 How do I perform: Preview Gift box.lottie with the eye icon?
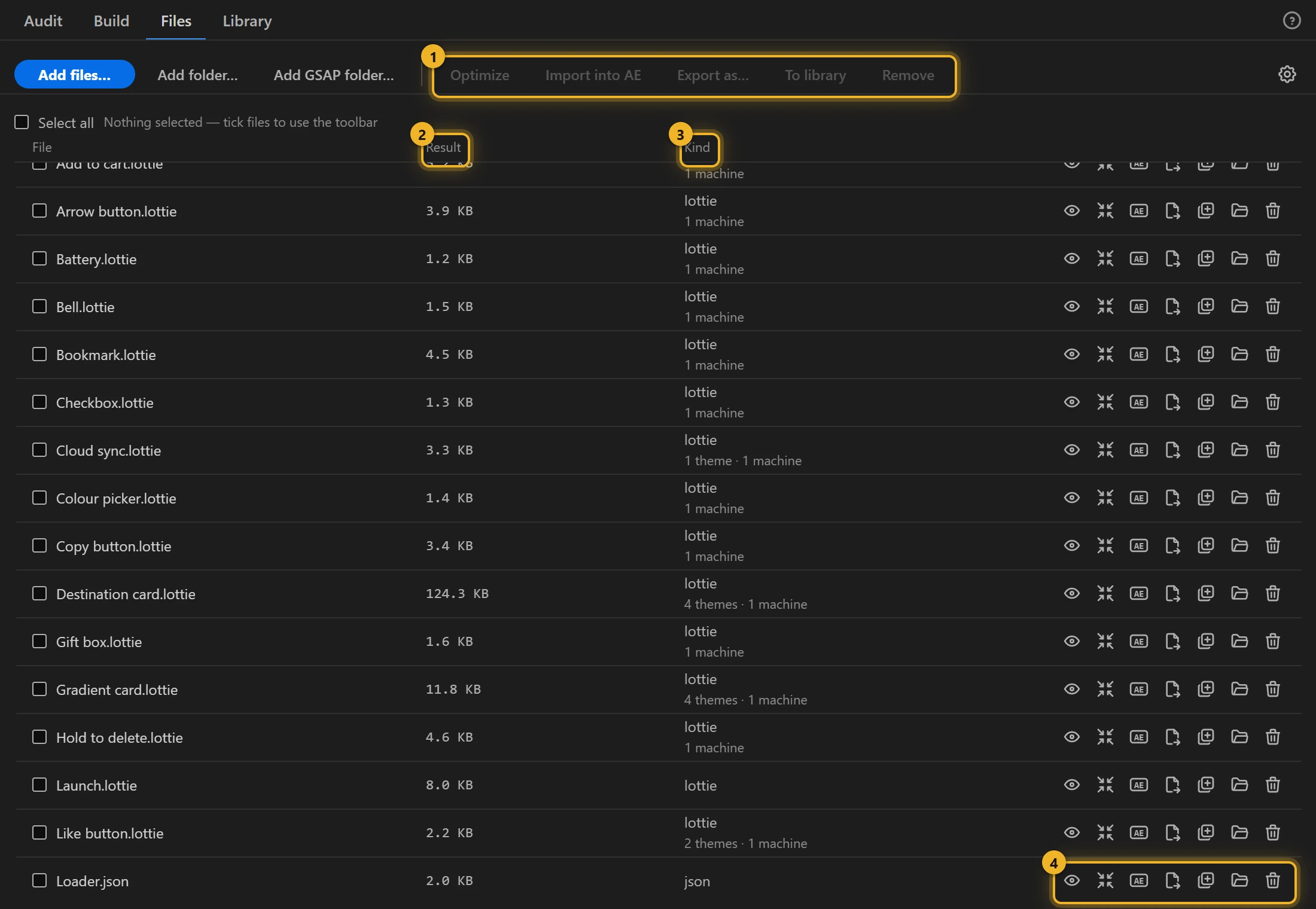coord(1071,641)
